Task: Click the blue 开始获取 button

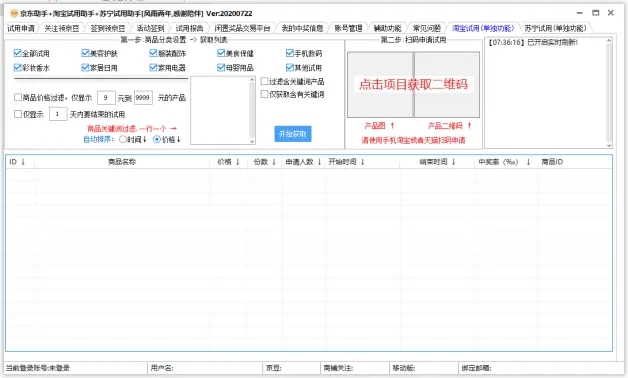Action: pos(293,134)
